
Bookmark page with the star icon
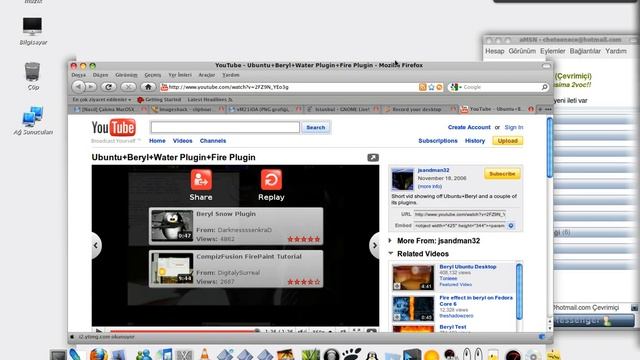tap(431, 87)
